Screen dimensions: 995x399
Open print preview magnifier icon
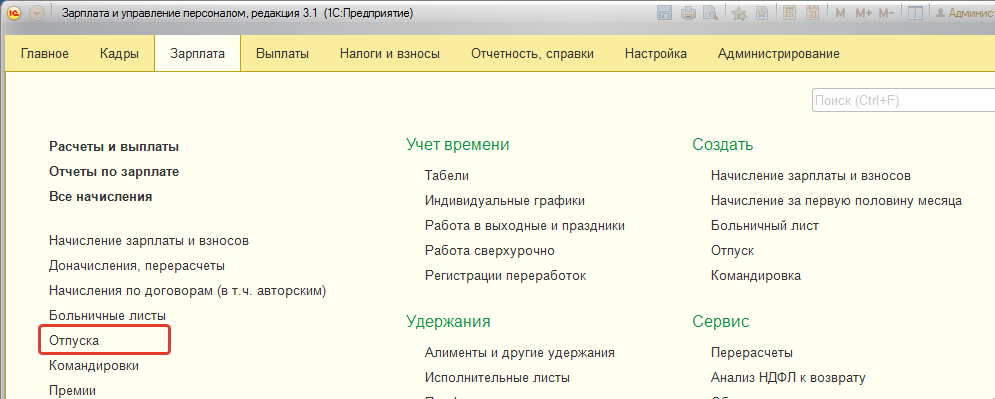pos(710,13)
